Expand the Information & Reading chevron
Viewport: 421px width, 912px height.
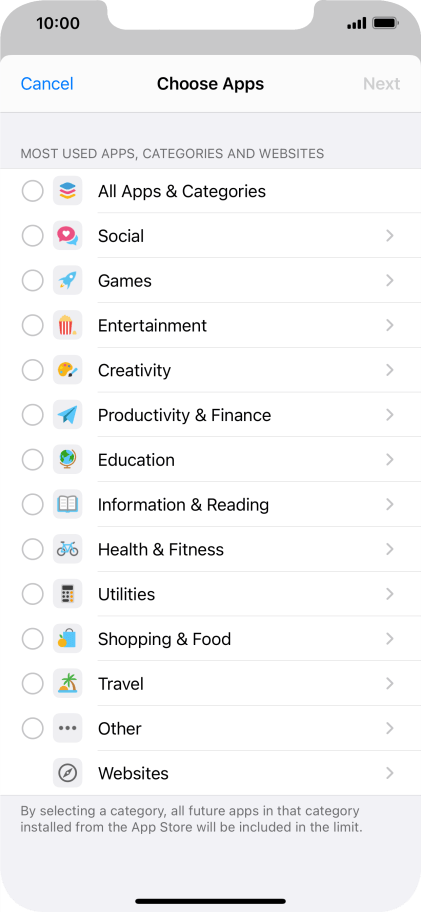click(390, 504)
